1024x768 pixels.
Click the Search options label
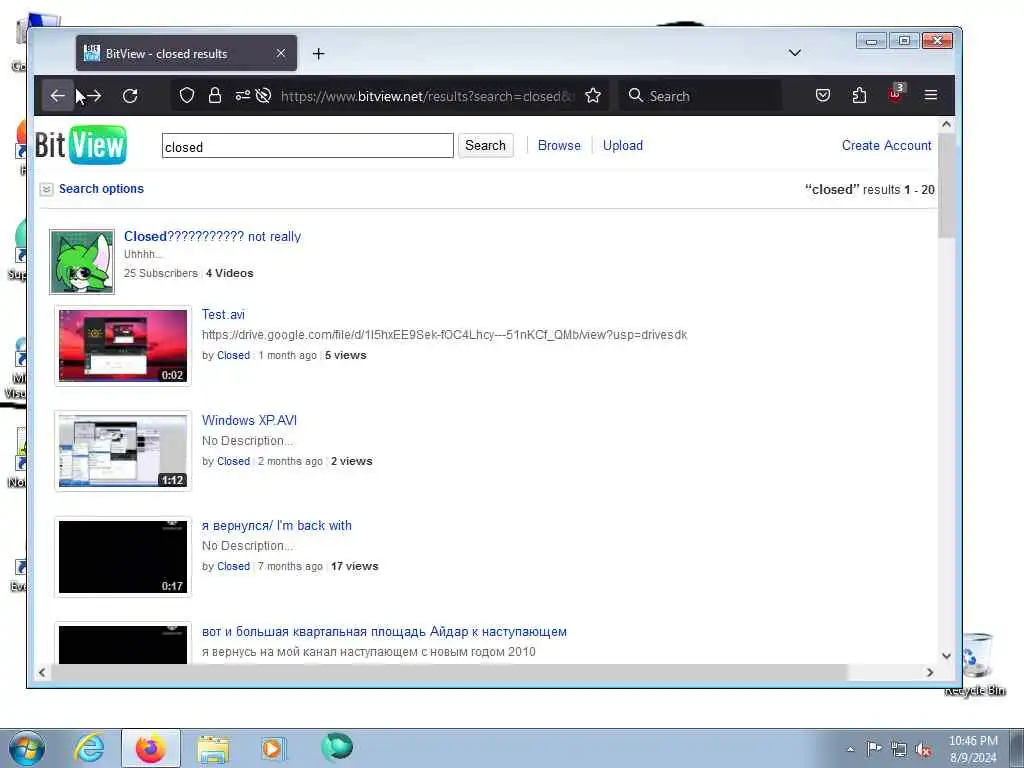101,189
